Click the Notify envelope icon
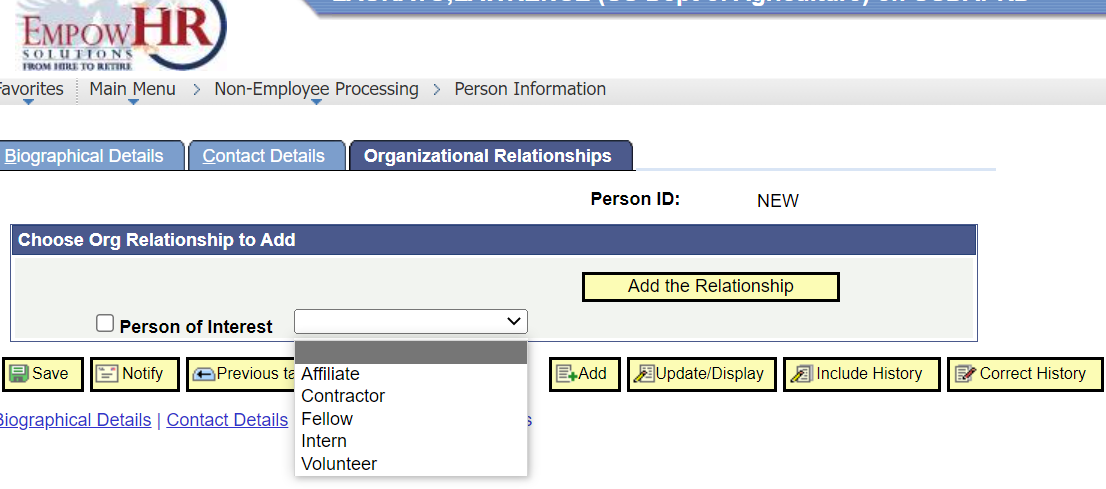 (x=107, y=374)
